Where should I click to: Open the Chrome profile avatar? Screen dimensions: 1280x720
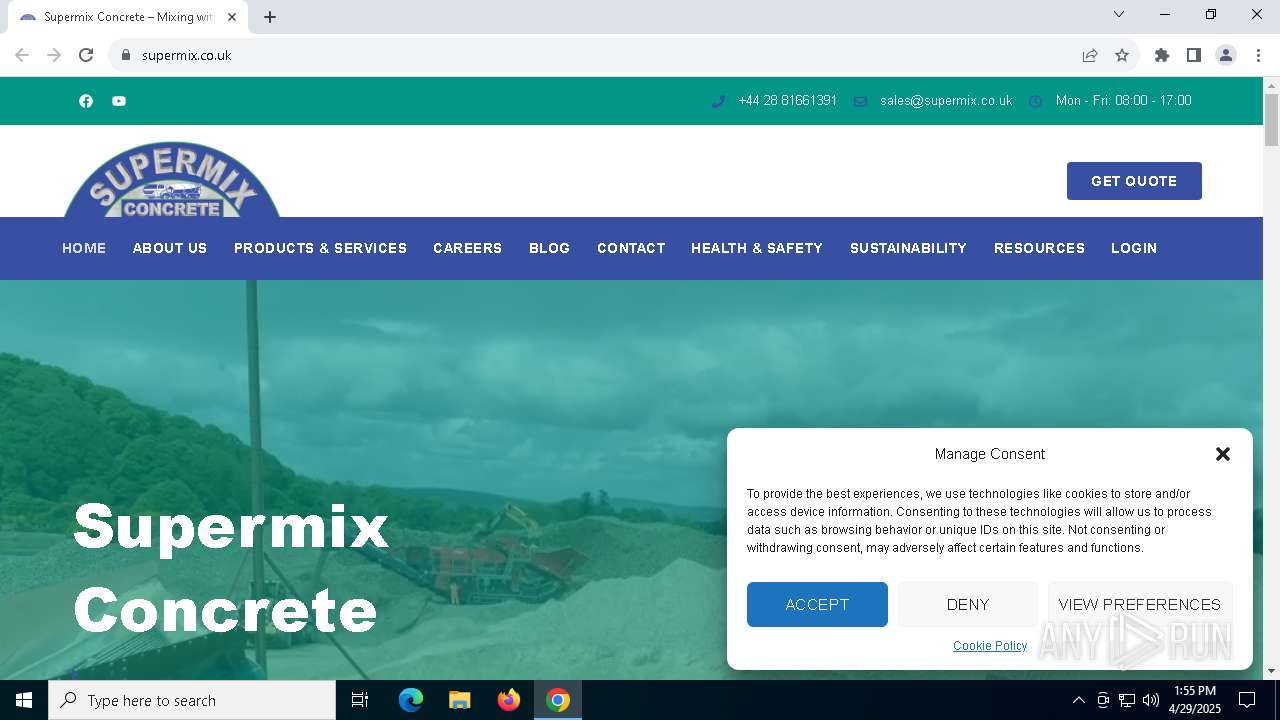[1226, 55]
